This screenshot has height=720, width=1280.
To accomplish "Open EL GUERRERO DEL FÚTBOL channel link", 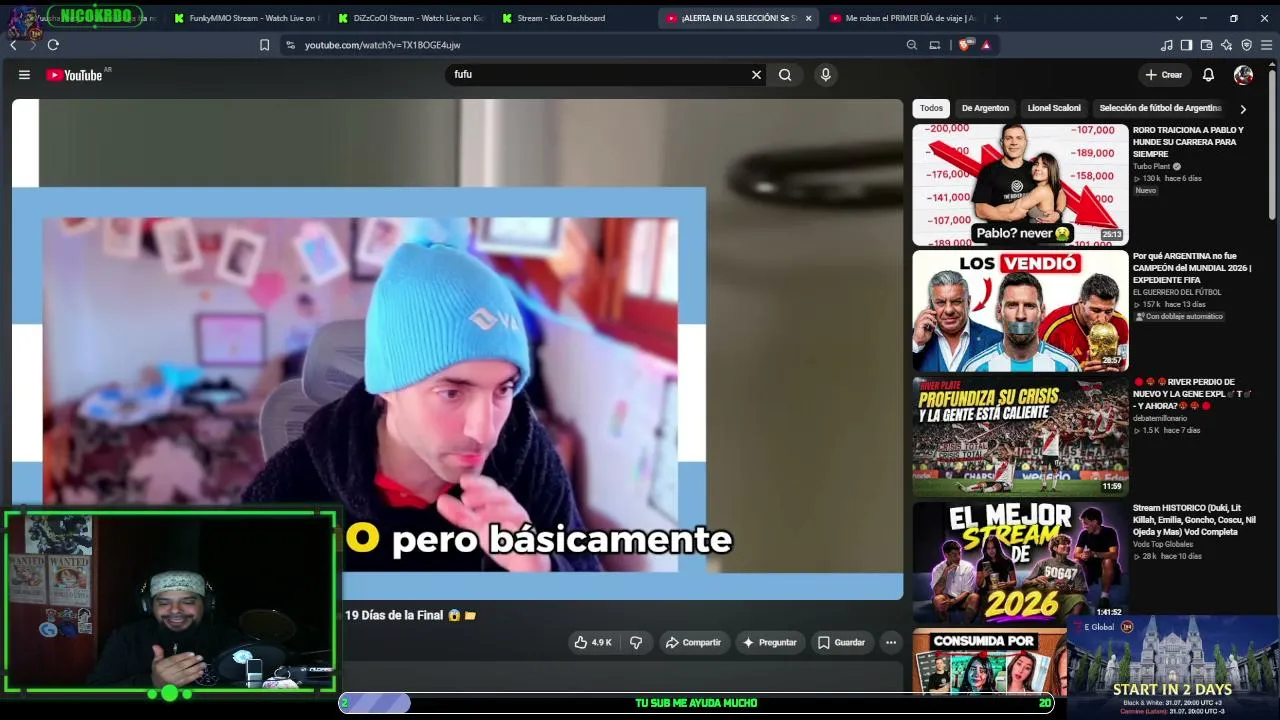I will pyautogui.click(x=1177, y=293).
